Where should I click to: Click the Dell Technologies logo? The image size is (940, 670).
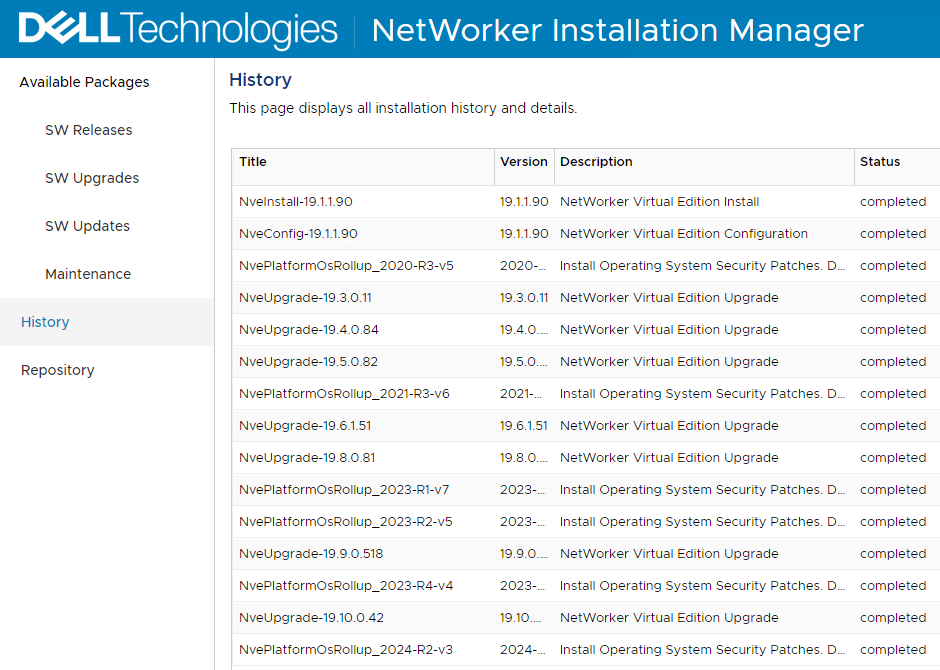pos(178,29)
